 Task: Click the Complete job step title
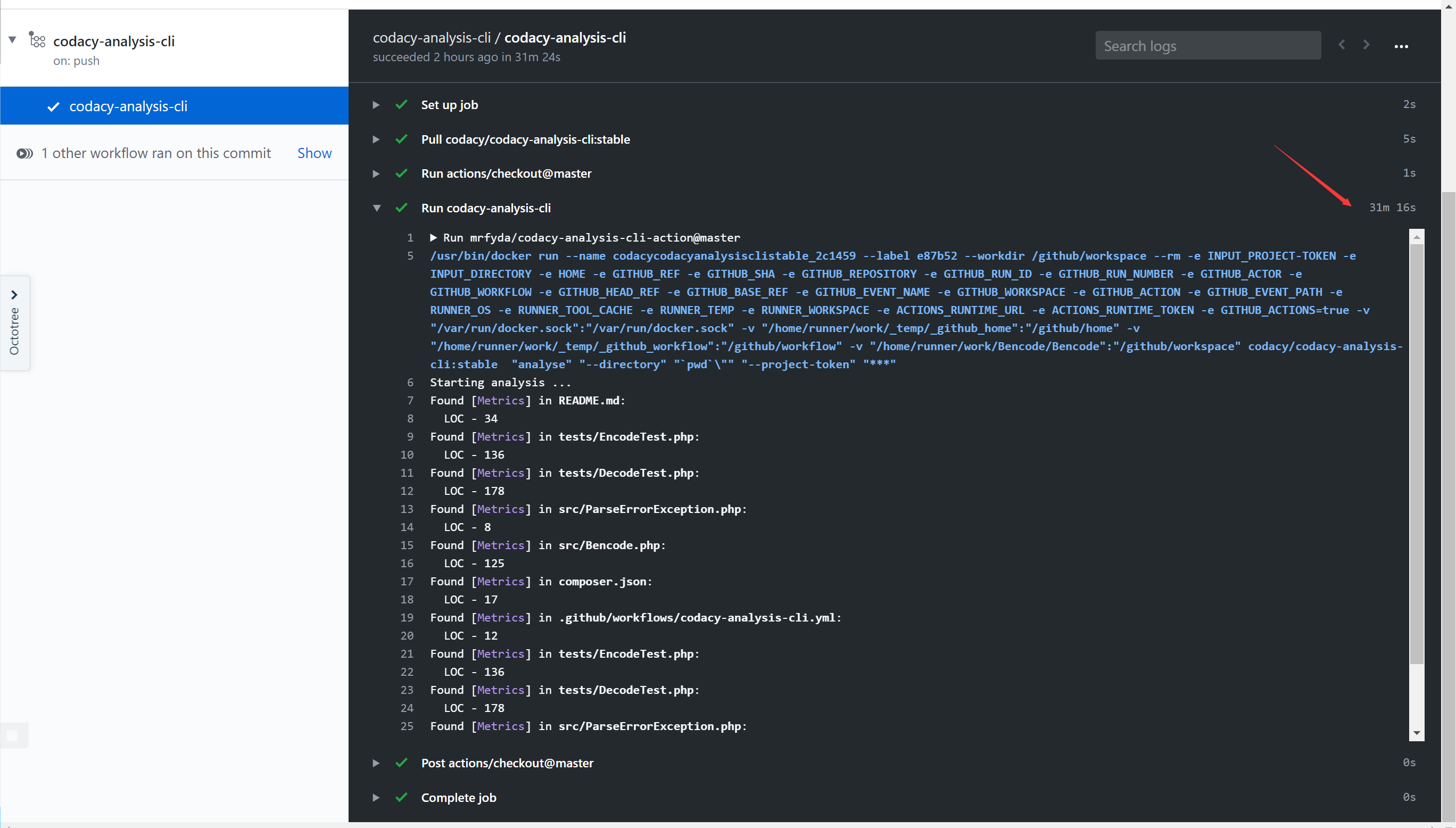point(458,798)
